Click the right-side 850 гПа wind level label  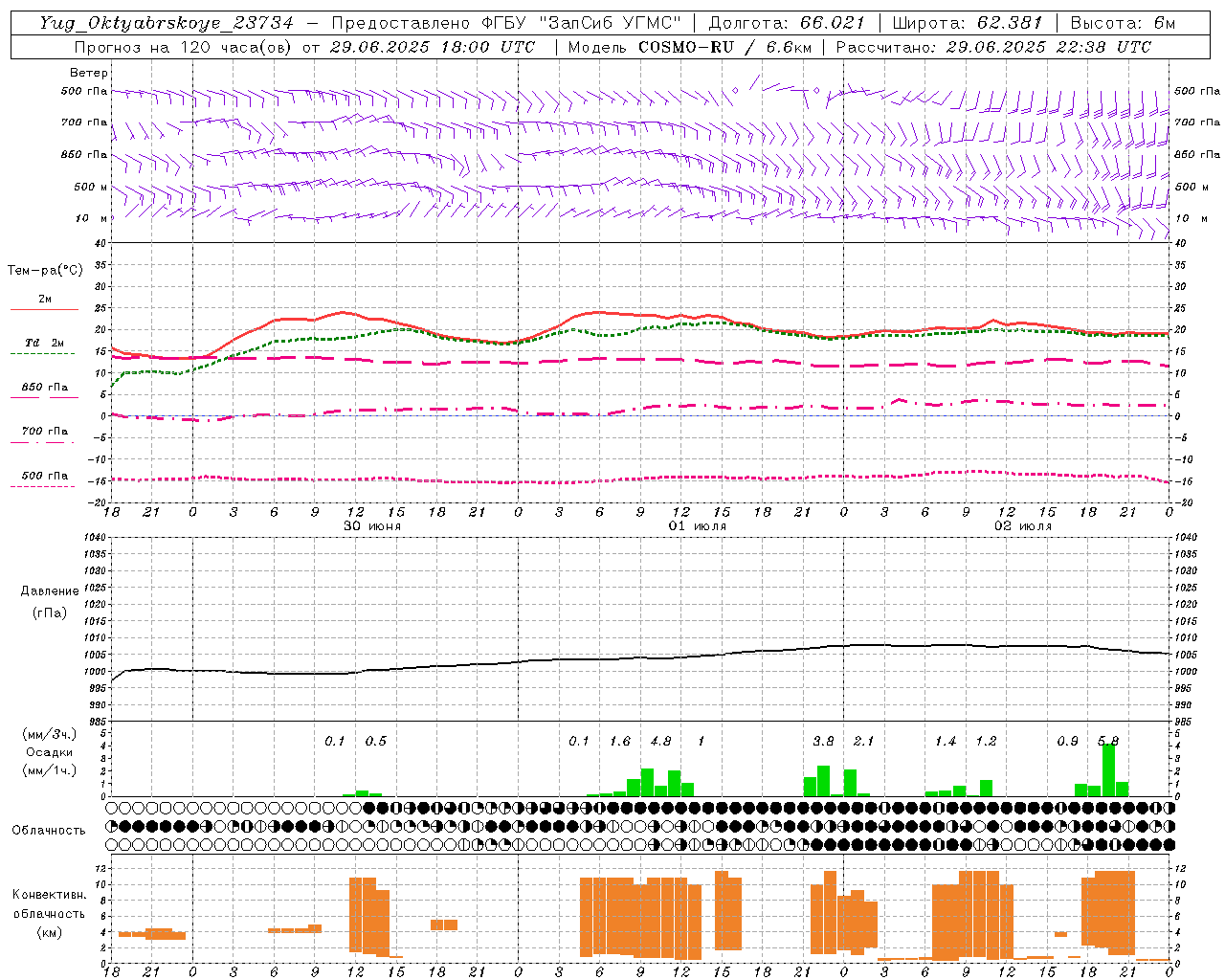1197,154
